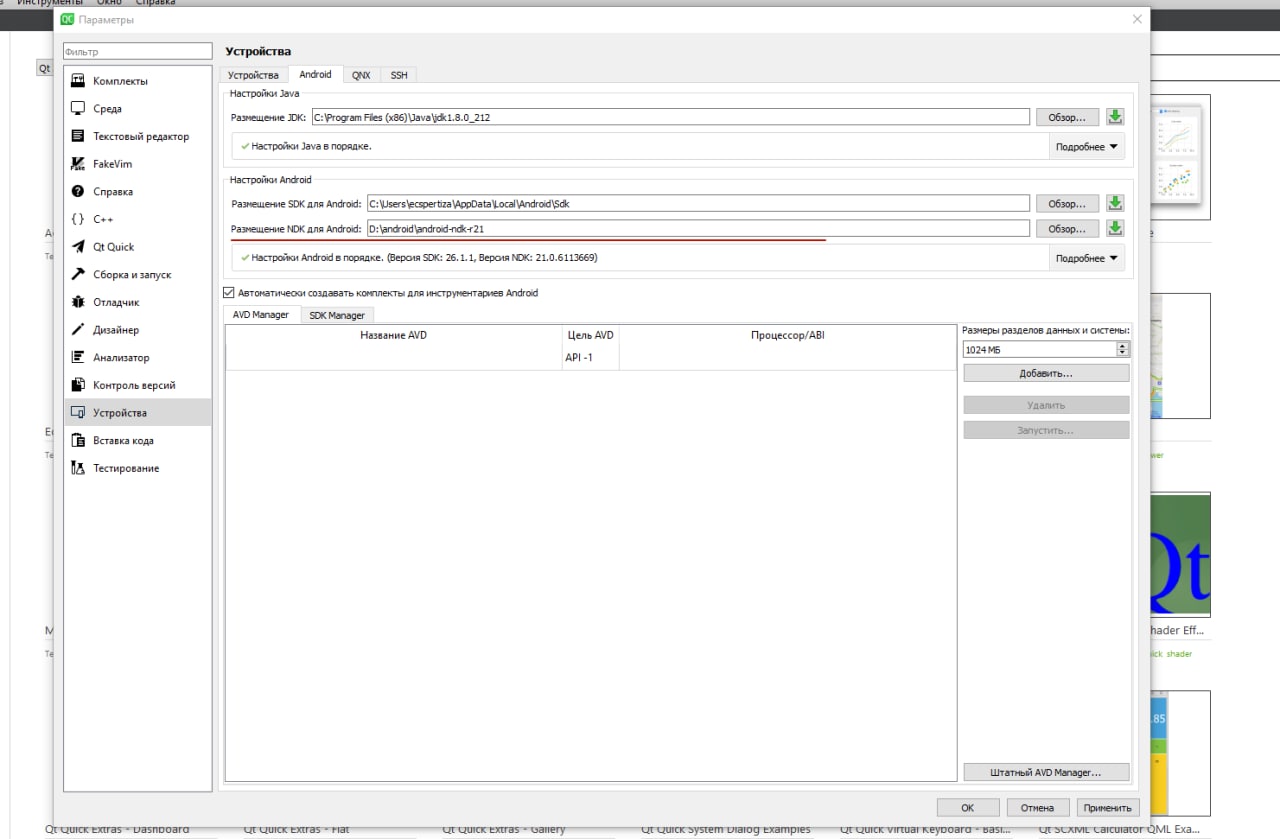Click the Применить button
This screenshot has height=839, width=1280.
[1107, 807]
